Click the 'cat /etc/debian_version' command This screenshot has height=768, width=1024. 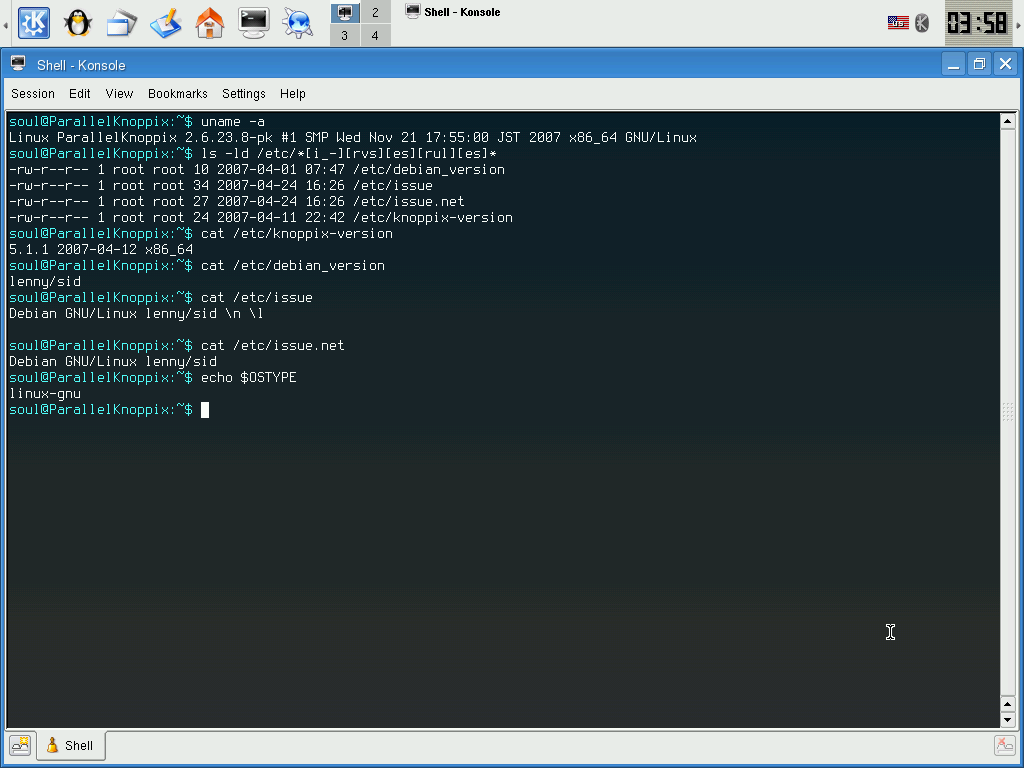[293, 266]
